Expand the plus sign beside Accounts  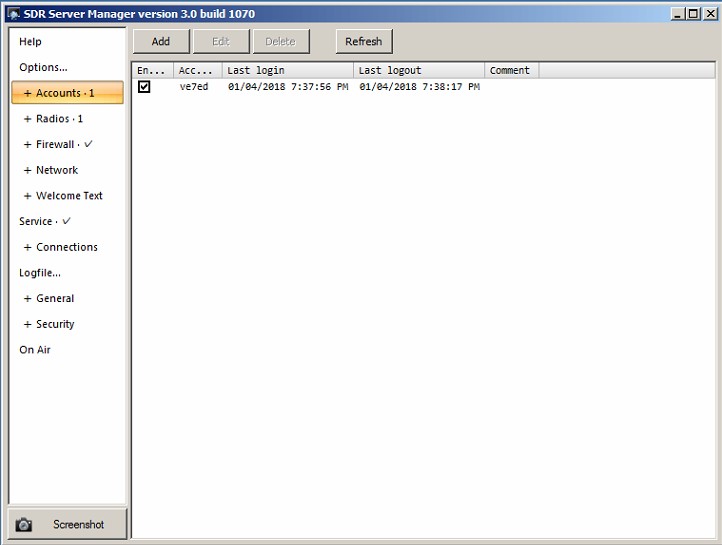click(28, 93)
